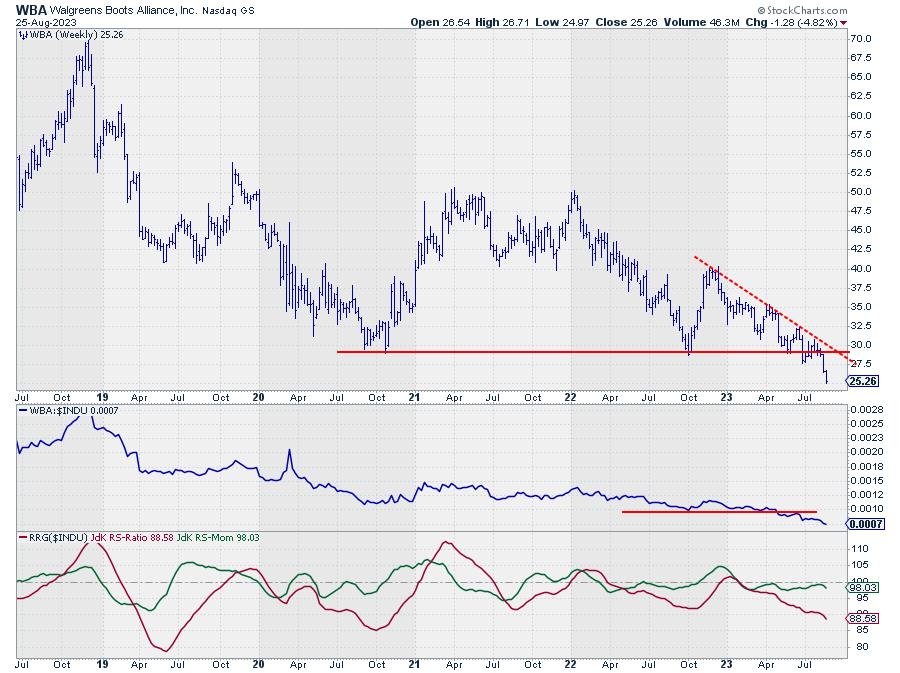Click the WBA ticker symbol title
The image size is (900, 673).
pyautogui.click(x=32, y=9)
